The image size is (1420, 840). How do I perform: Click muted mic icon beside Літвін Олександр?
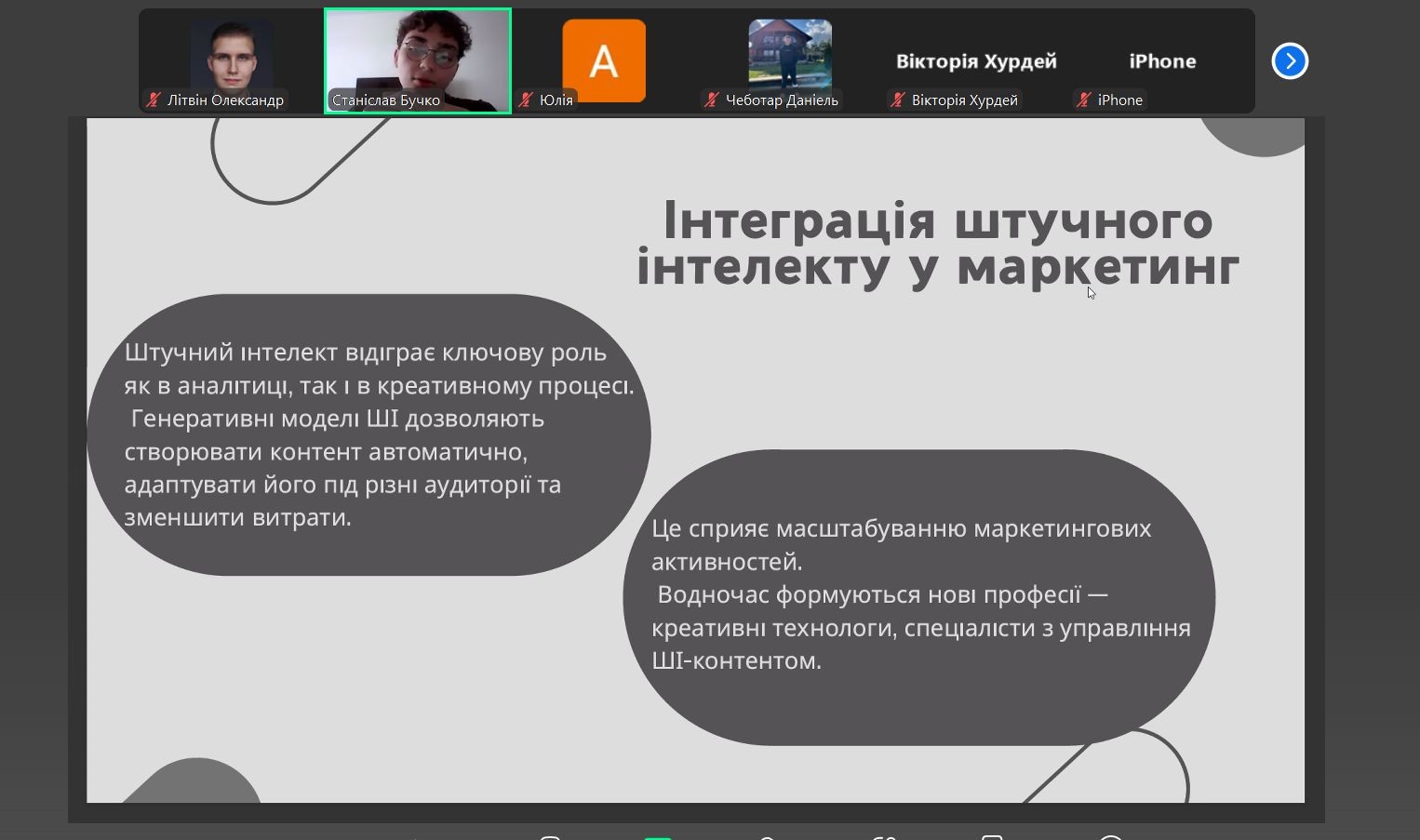pyautogui.click(x=154, y=100)
